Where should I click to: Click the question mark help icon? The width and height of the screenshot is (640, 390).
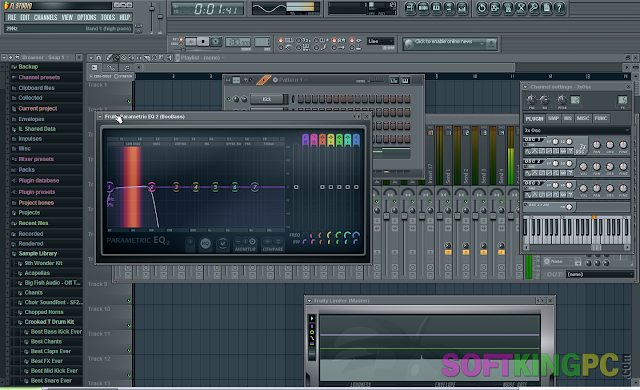pos(560,8)
